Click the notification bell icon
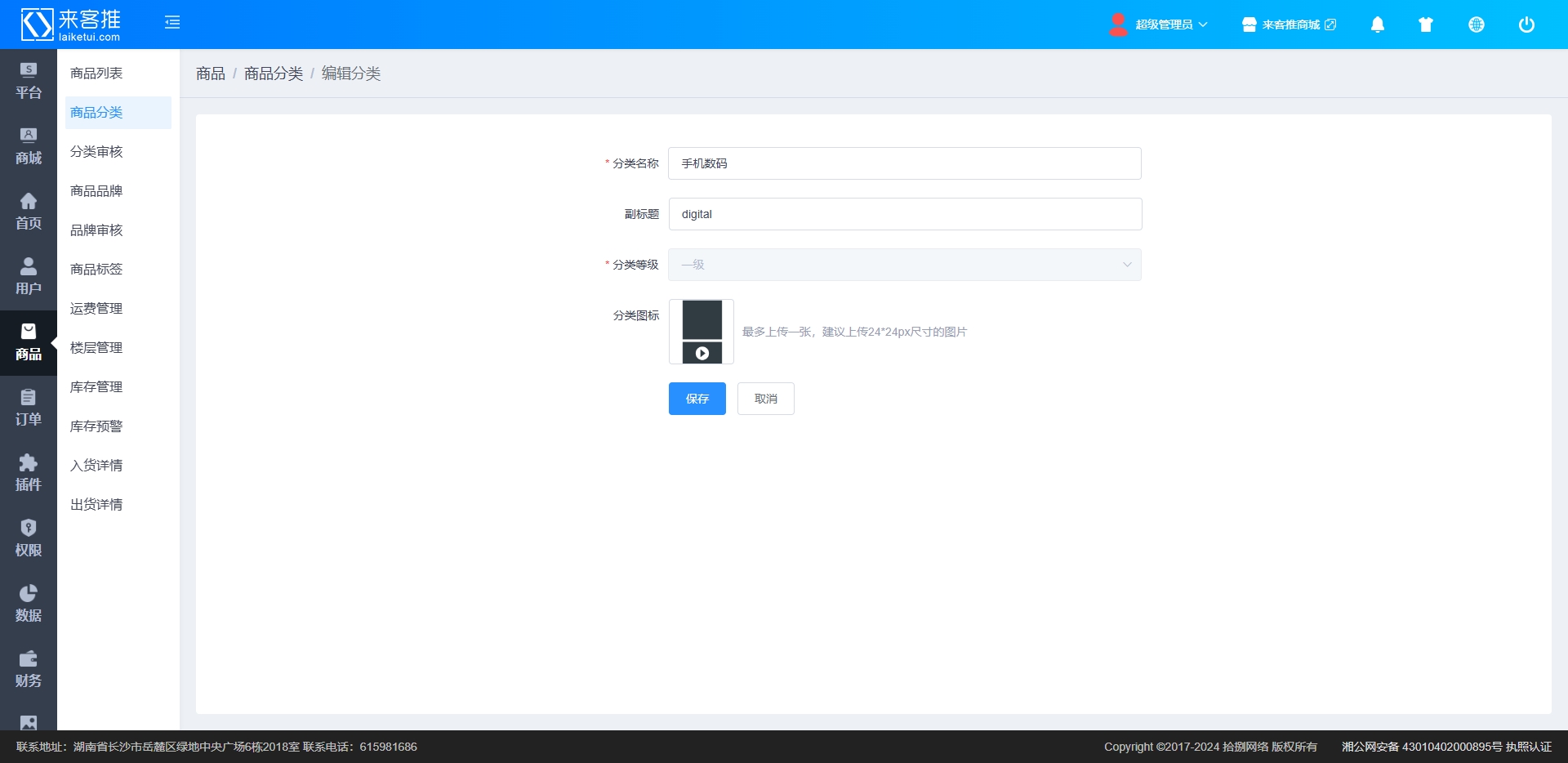Screen dimensions: 1568x763 pyautogui.click(x=1377, y=25)
